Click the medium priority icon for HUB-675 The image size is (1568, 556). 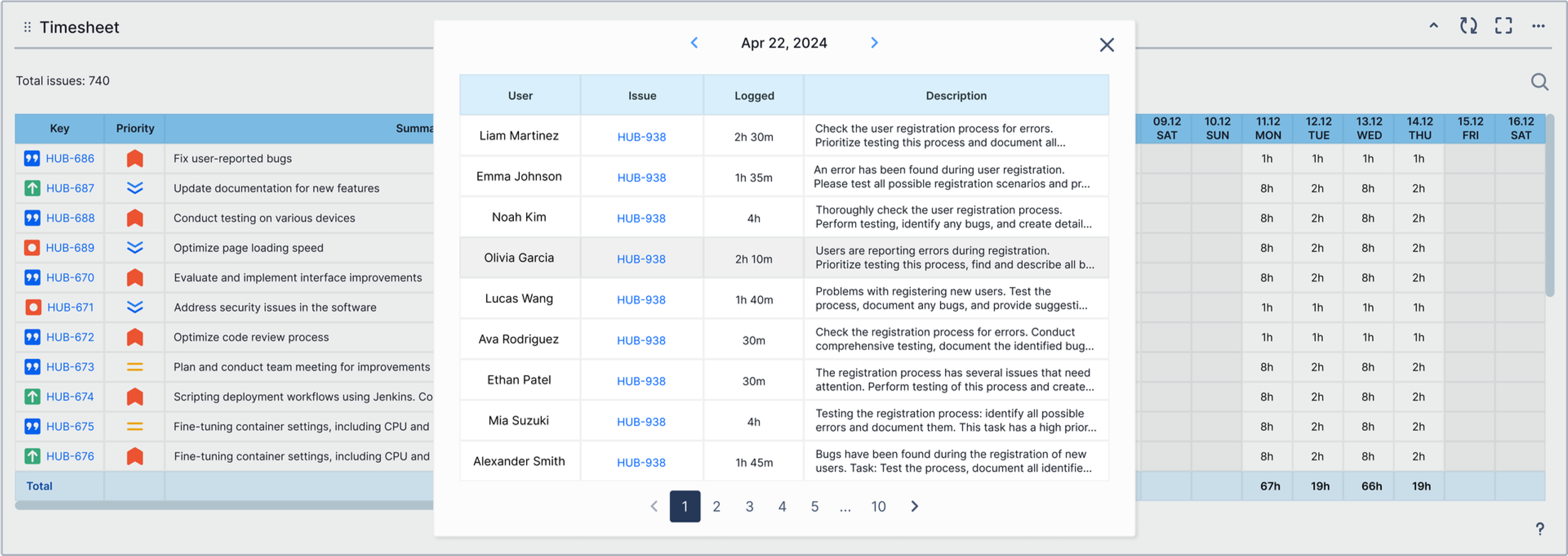point(135,426)
